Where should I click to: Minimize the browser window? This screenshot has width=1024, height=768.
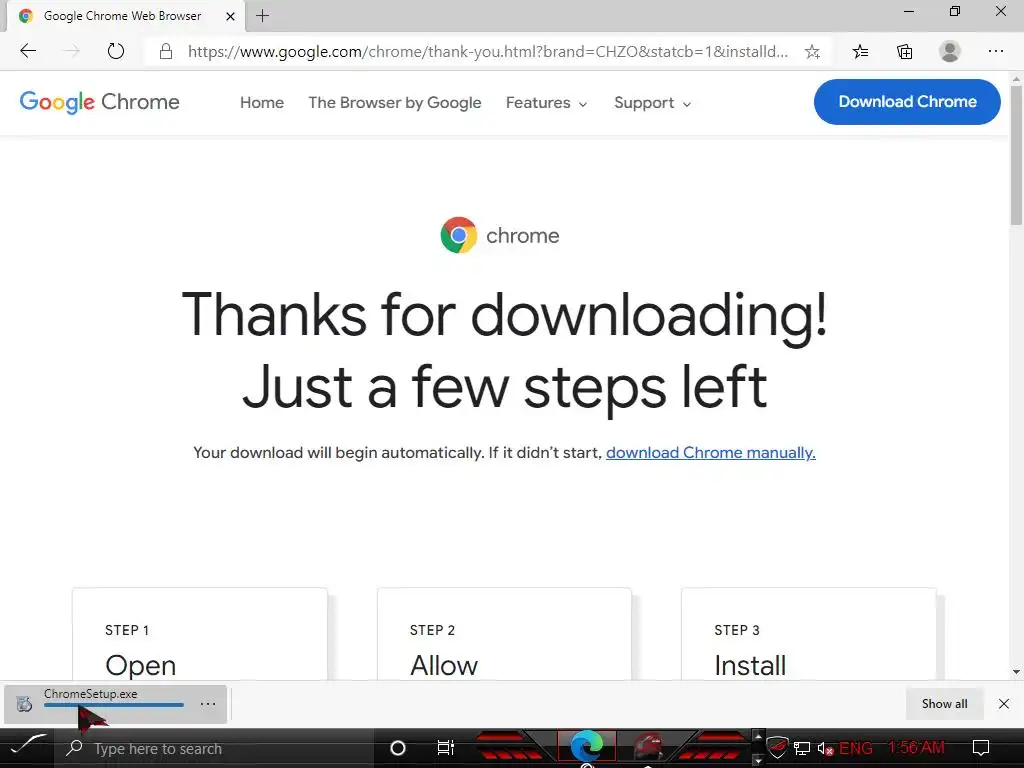pos(908,11)
